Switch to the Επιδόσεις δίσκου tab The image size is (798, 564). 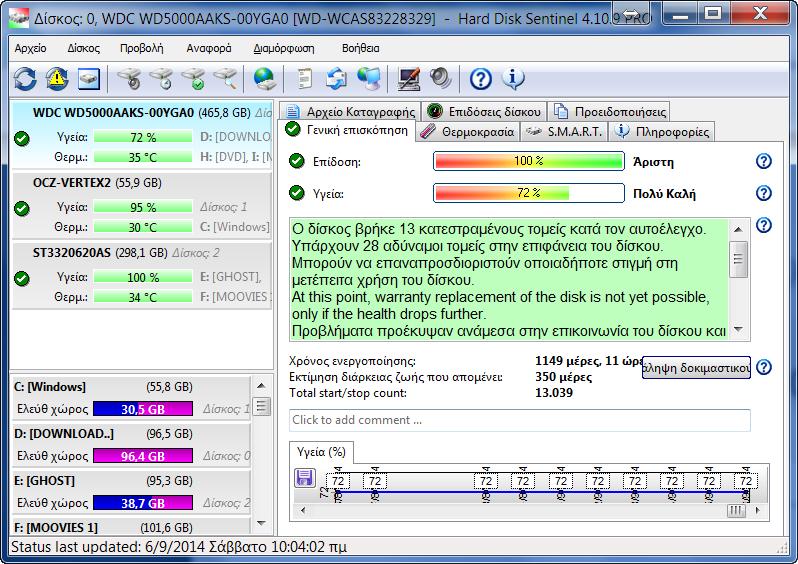[x=484, y=111]
